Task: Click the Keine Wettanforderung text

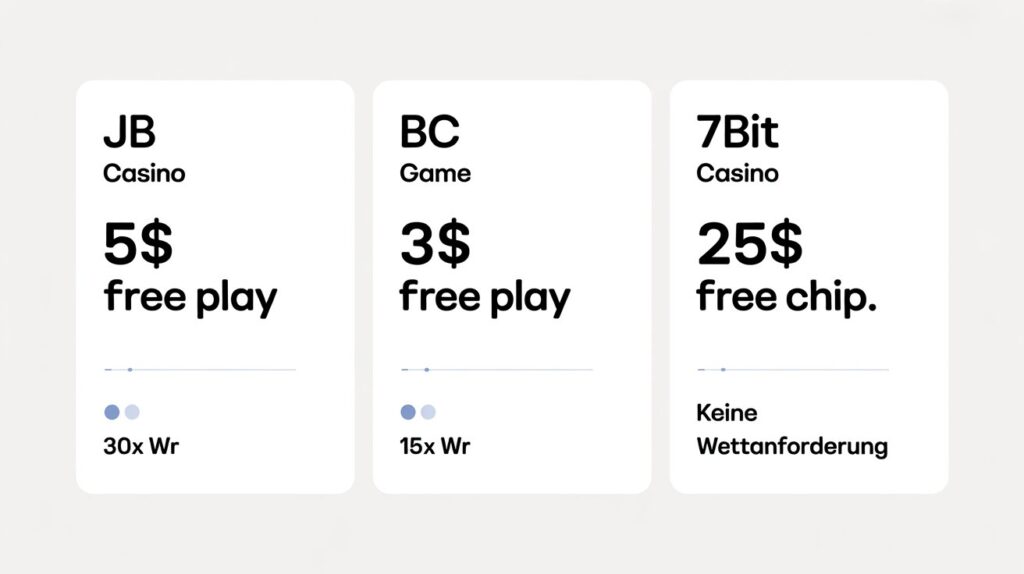Action: click(x=791, y=429)
